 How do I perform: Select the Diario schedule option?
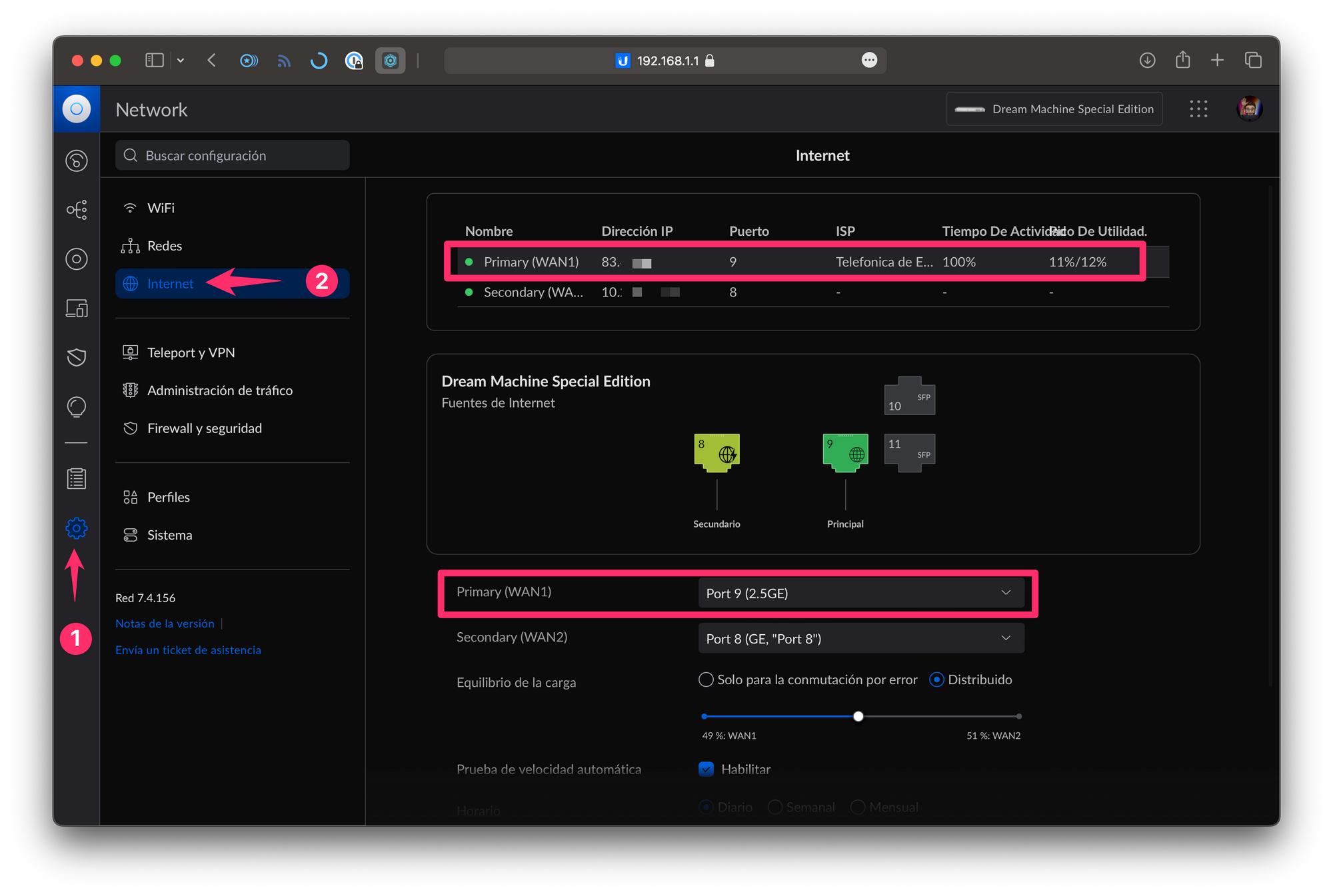725,807
